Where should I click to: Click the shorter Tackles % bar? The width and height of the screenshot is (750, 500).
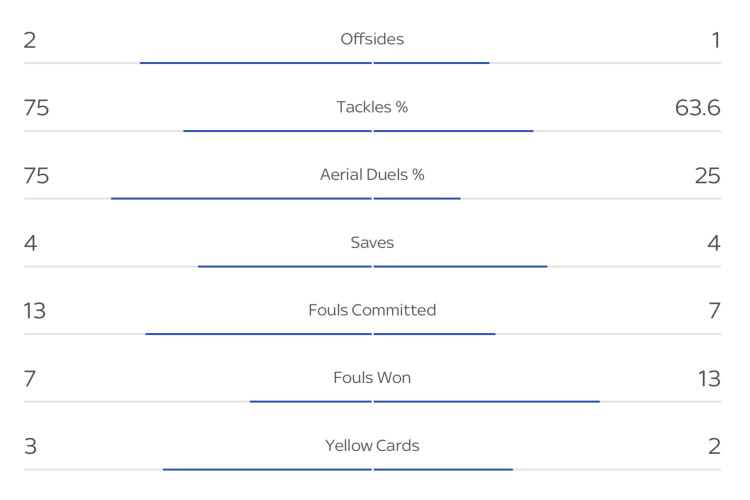point(453,131)
